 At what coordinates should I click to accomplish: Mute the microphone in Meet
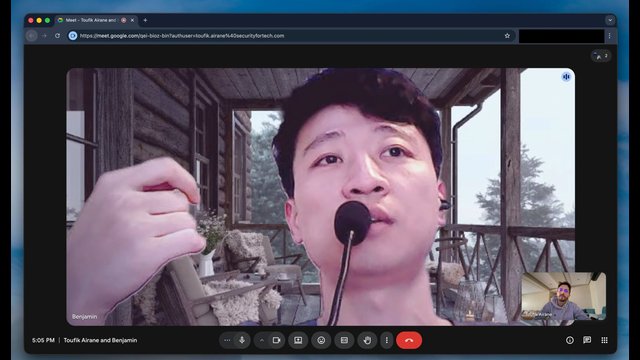point(242,340)
